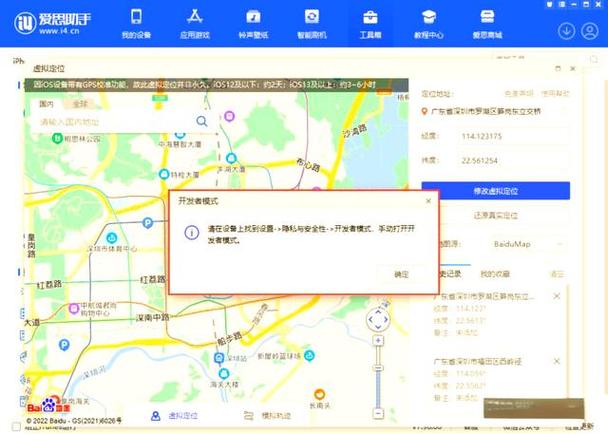Switch to the 国内 map tab

(47, 104)
